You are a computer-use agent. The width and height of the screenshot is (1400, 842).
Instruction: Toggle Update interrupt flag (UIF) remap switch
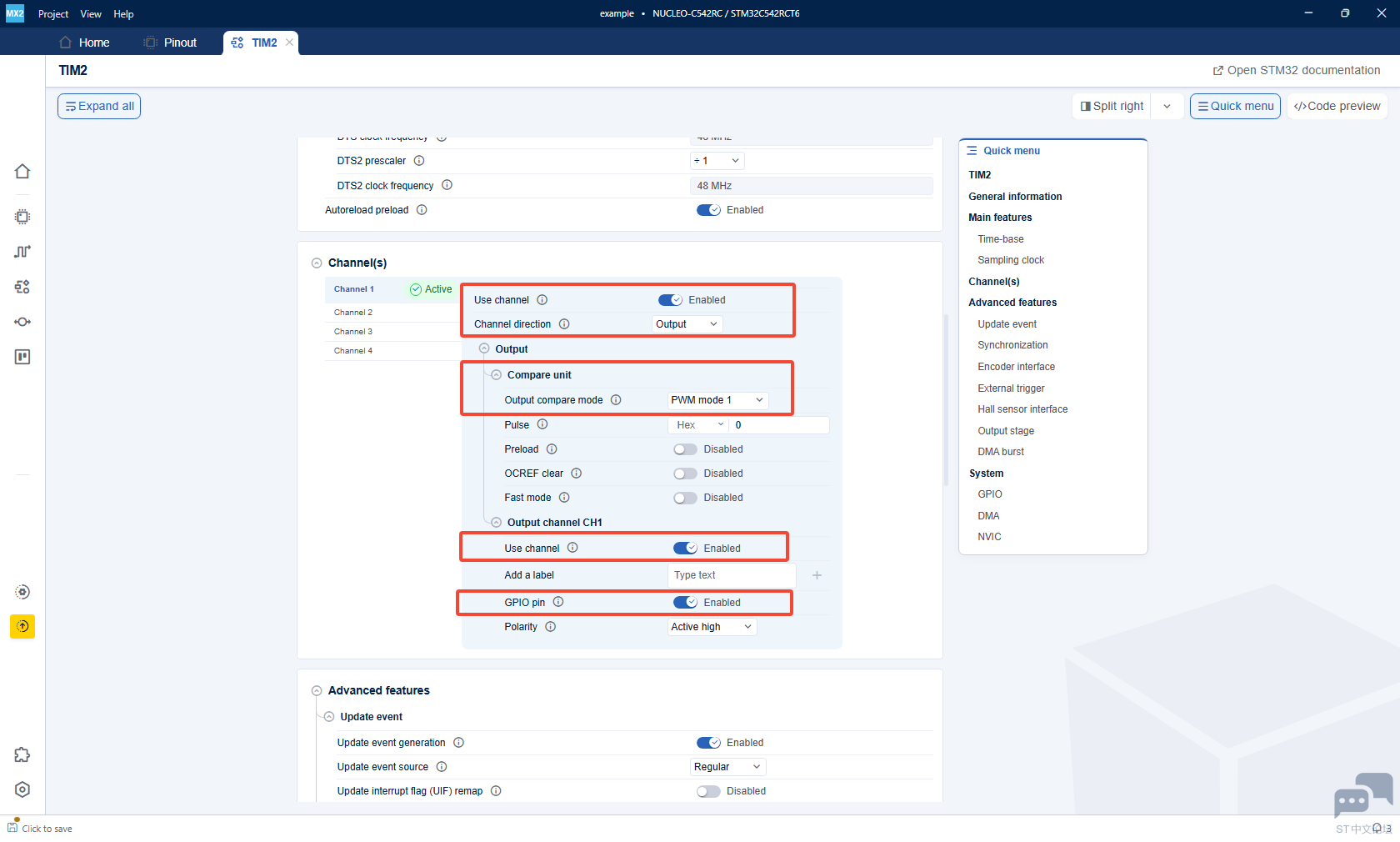click(x=708, y=791)
